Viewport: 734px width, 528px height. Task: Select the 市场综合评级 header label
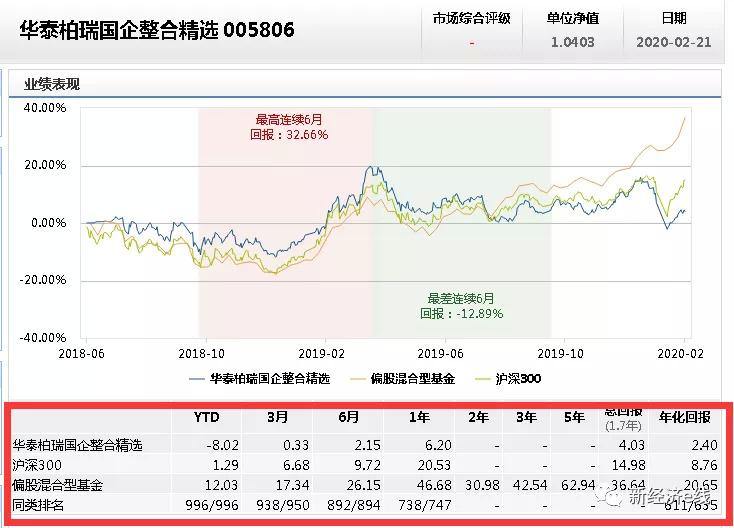[471, 18]
